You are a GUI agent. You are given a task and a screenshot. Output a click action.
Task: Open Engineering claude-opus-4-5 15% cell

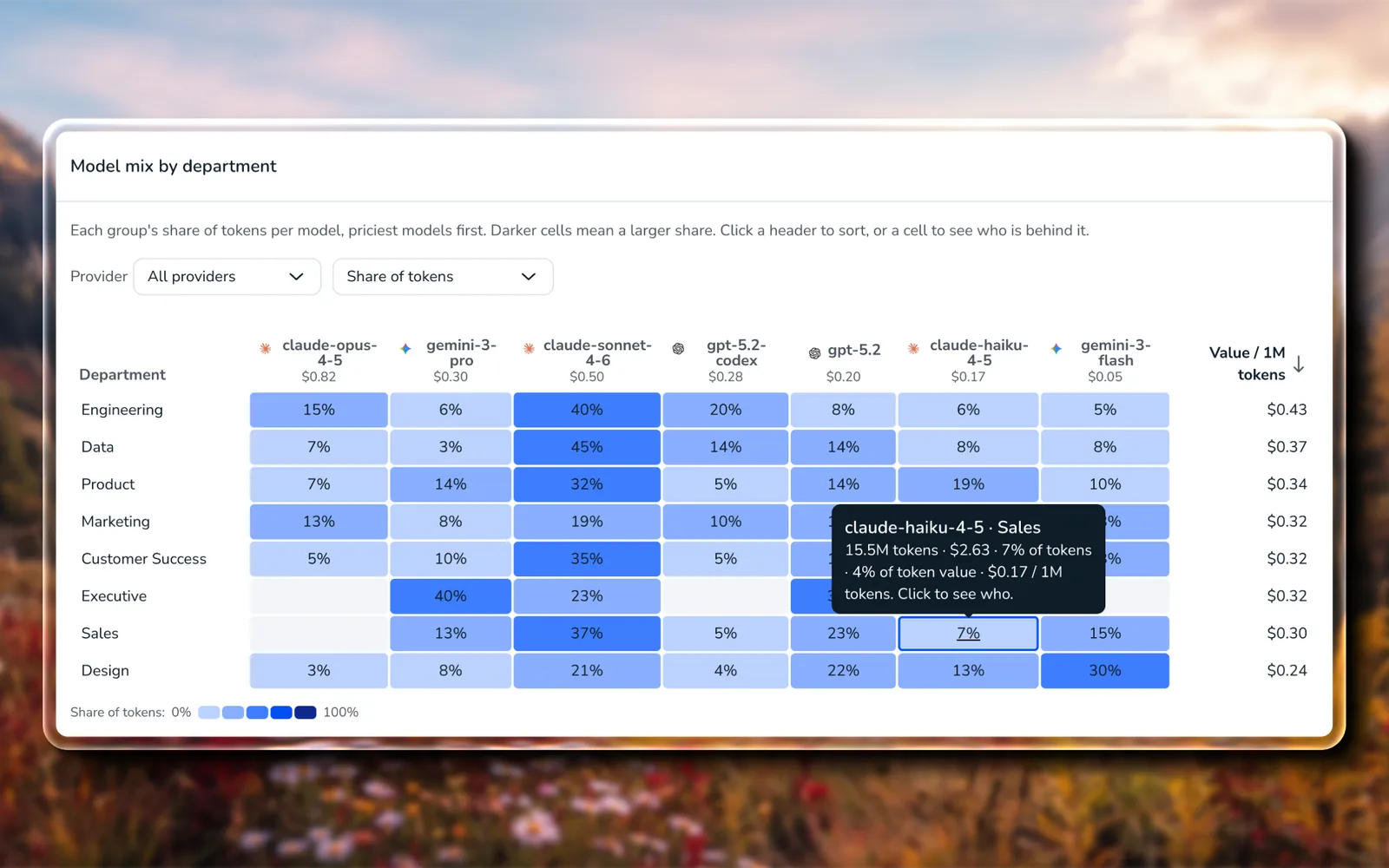coord(319,410)
